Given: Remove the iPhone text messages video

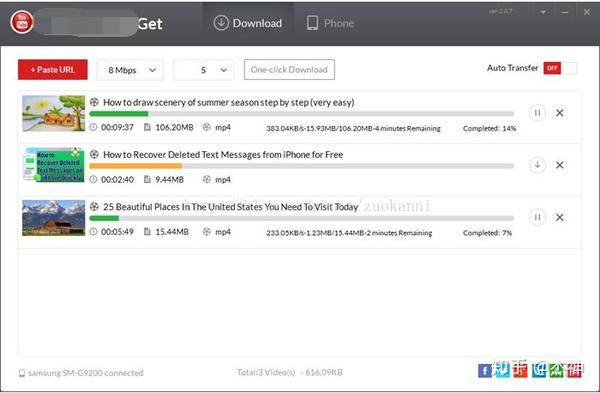Looking at the screenshot, I should coord(560,165).
